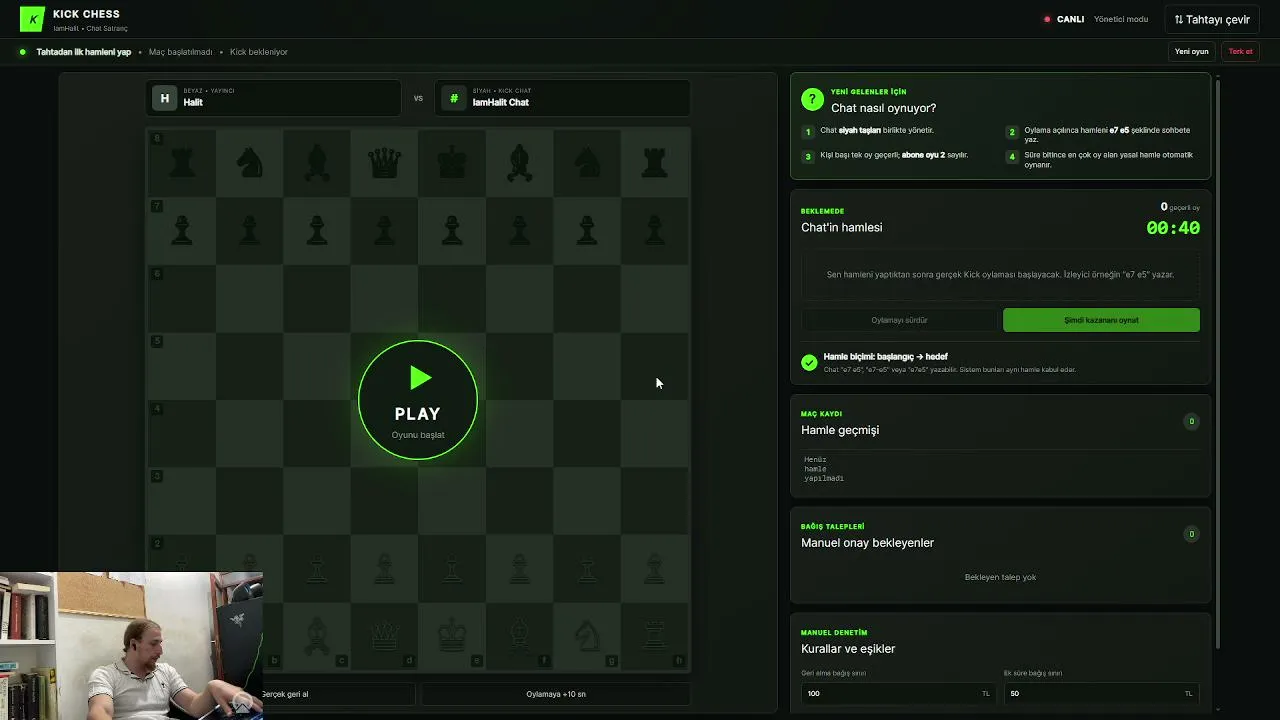Click step 2 'Oylama açılınca hamleni e7 e5' instruction
This screenshot has height=720, width=1280.
click(1107, 134)
